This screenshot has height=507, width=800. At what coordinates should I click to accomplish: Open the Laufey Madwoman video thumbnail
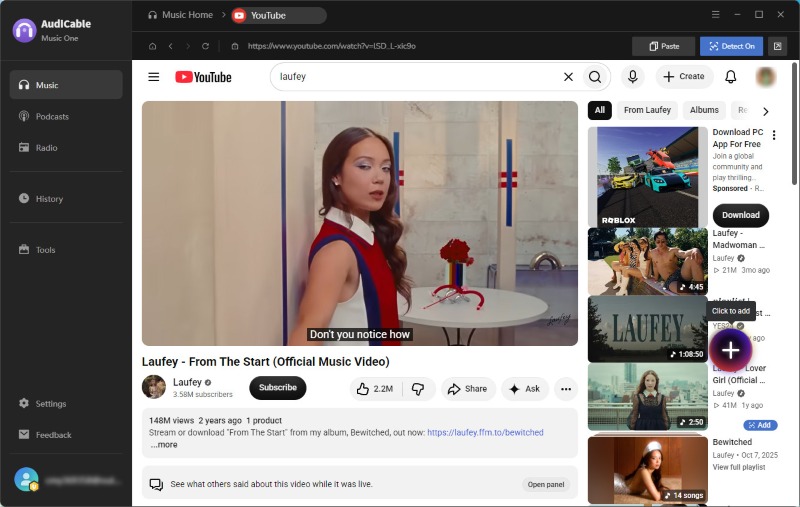pos(647,262)
